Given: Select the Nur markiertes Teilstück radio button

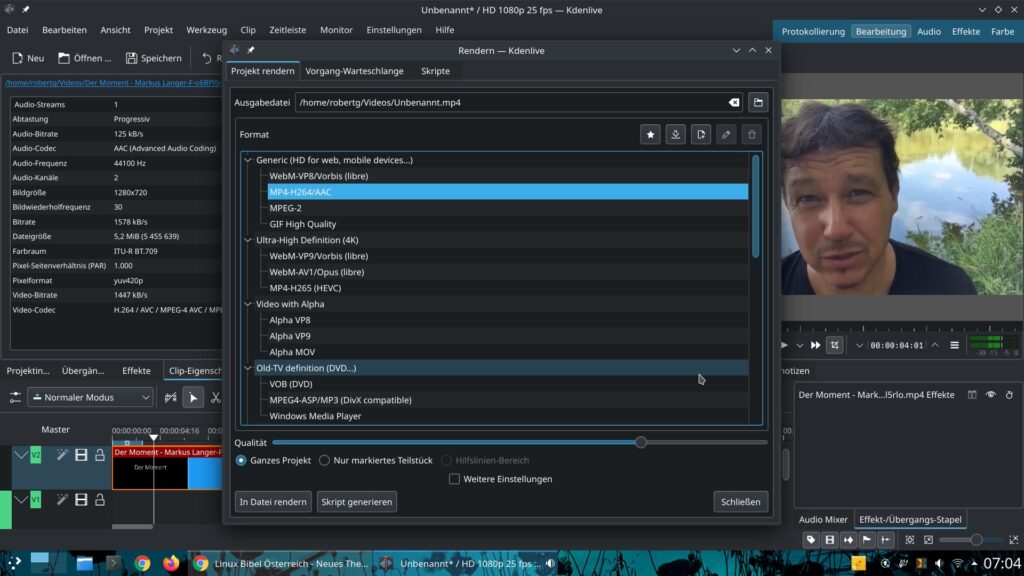Looking at the screenshot, I should pos(325,460).
